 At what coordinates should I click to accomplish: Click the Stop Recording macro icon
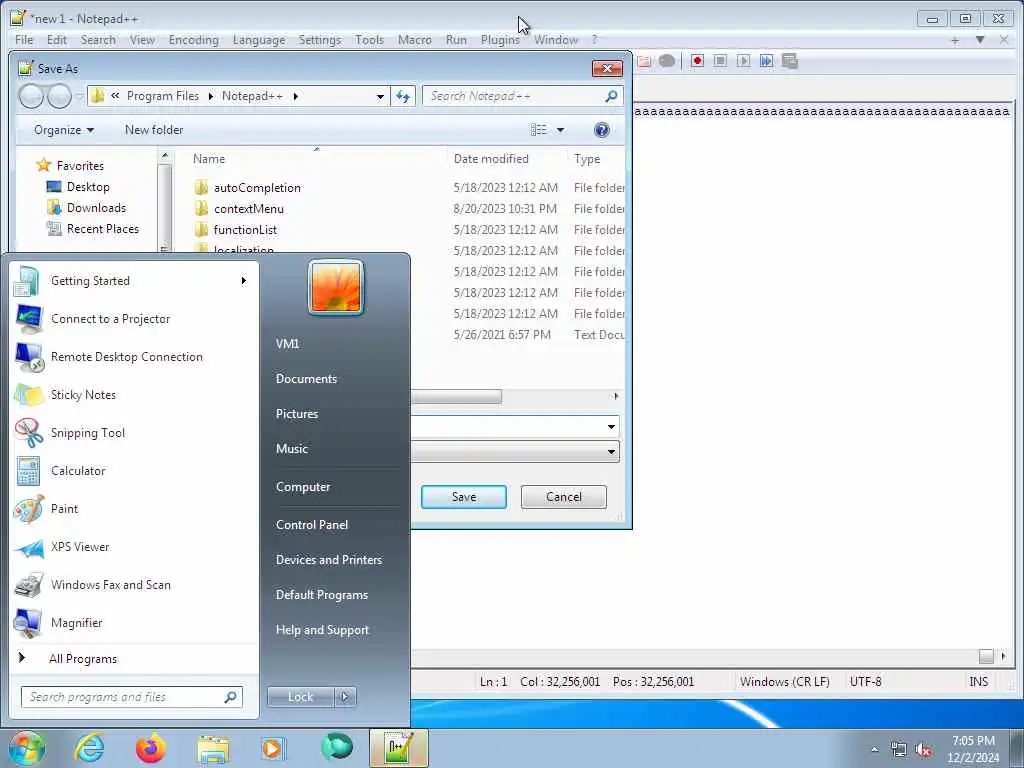tap(720, 61)
